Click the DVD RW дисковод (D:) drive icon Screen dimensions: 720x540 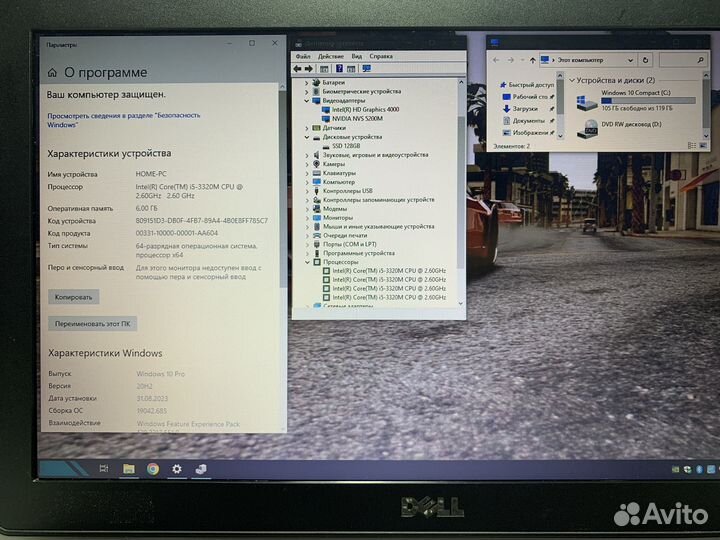pos(587,129)
